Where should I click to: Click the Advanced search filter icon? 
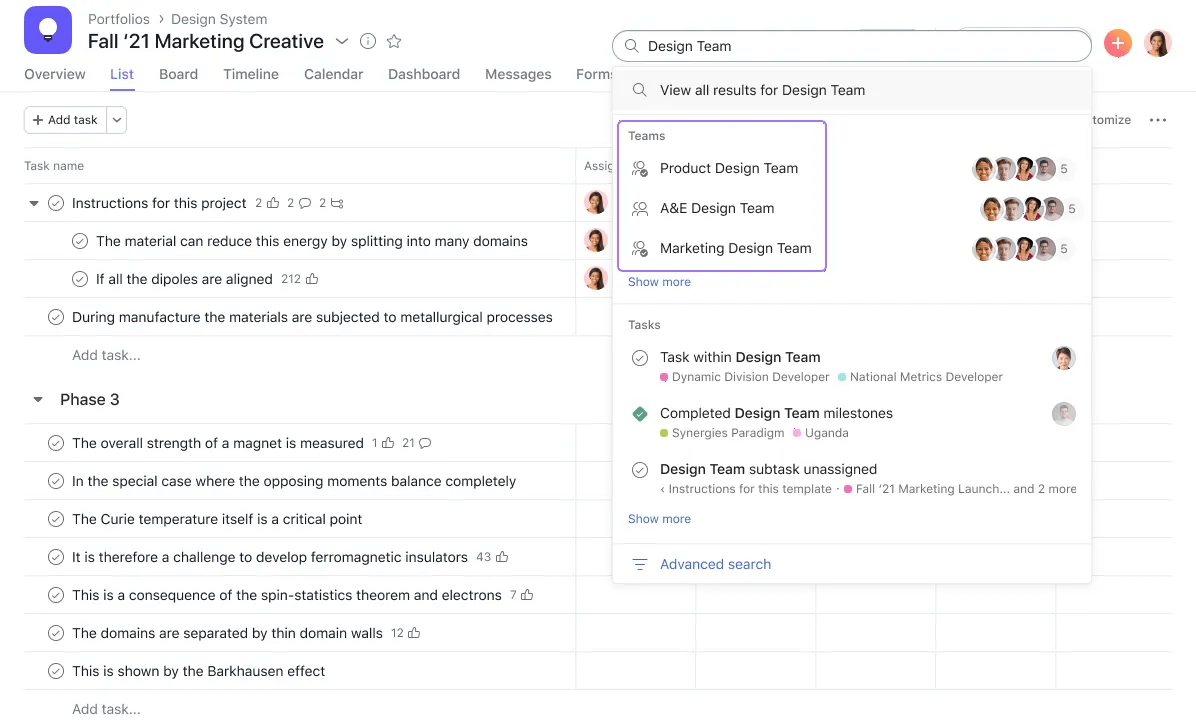[640, 565]
